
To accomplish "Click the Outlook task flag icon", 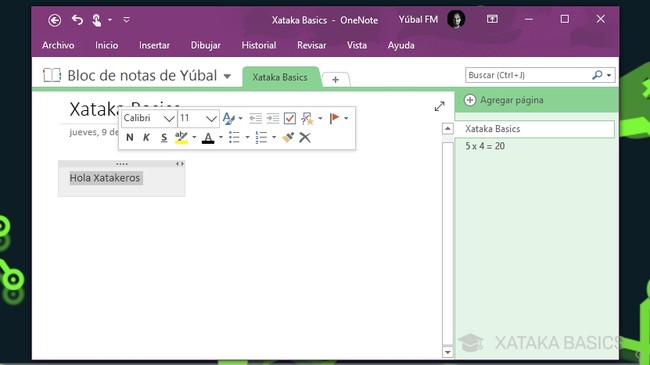I will click(x=334, y=119).
